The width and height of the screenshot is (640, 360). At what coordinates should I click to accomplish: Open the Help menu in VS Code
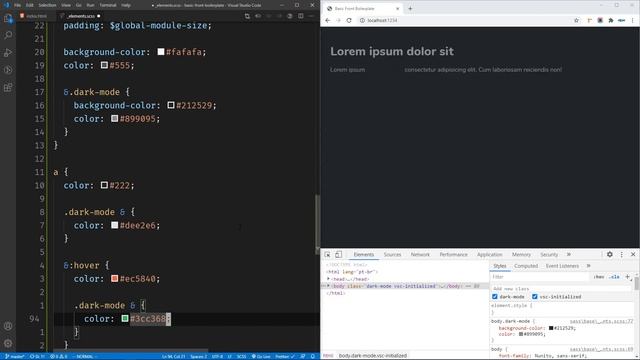click(x=126, y=5)
